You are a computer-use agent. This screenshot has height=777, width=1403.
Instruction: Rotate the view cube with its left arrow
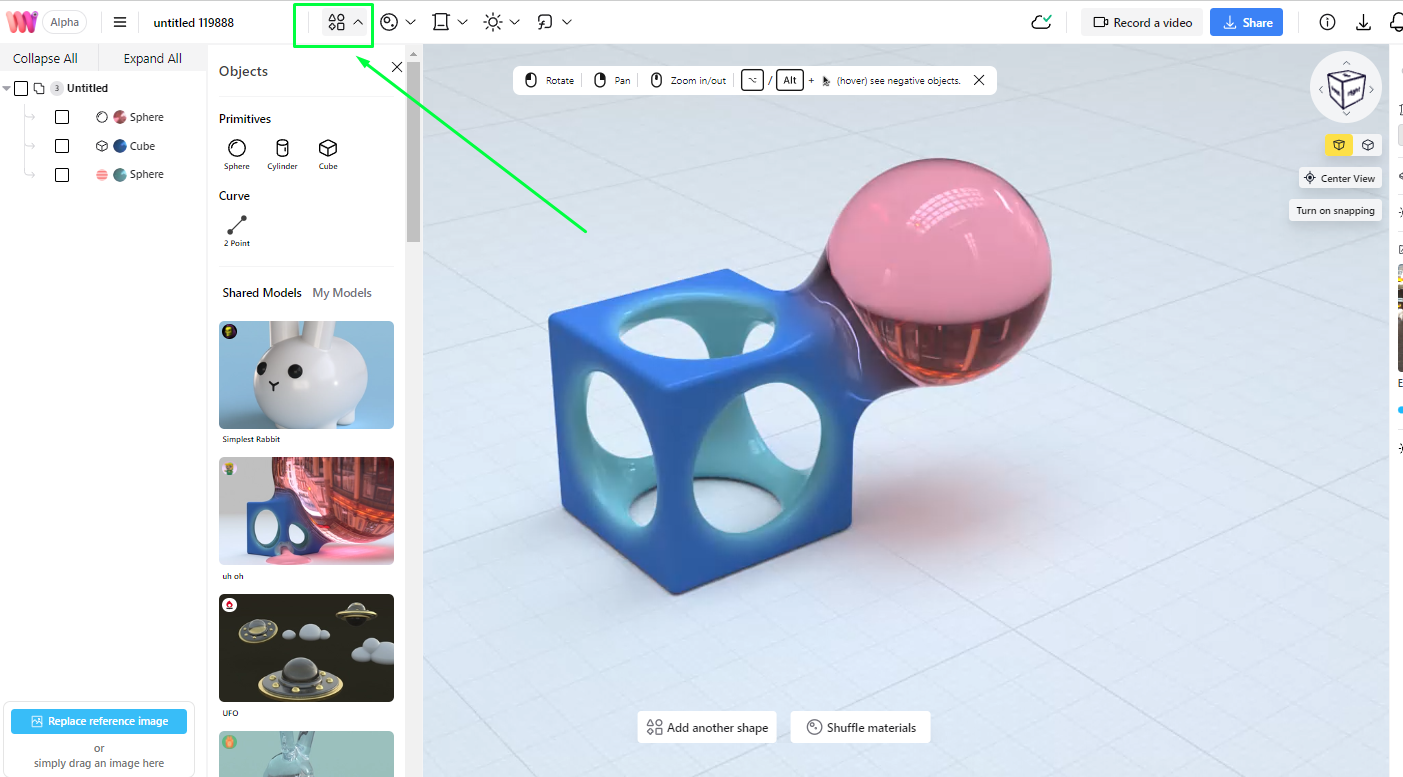1320,89
